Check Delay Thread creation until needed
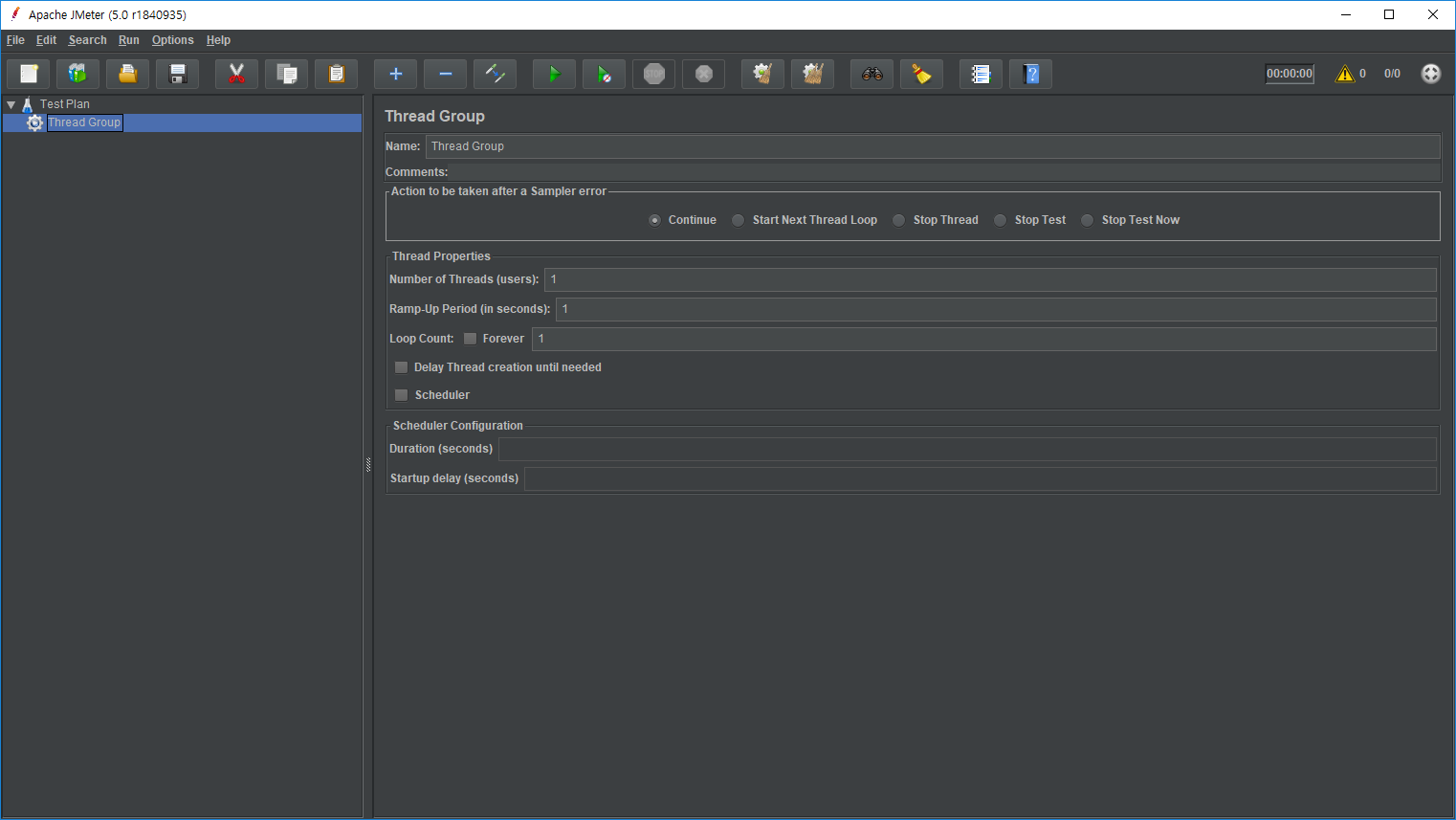 click(x=402, y=367)
